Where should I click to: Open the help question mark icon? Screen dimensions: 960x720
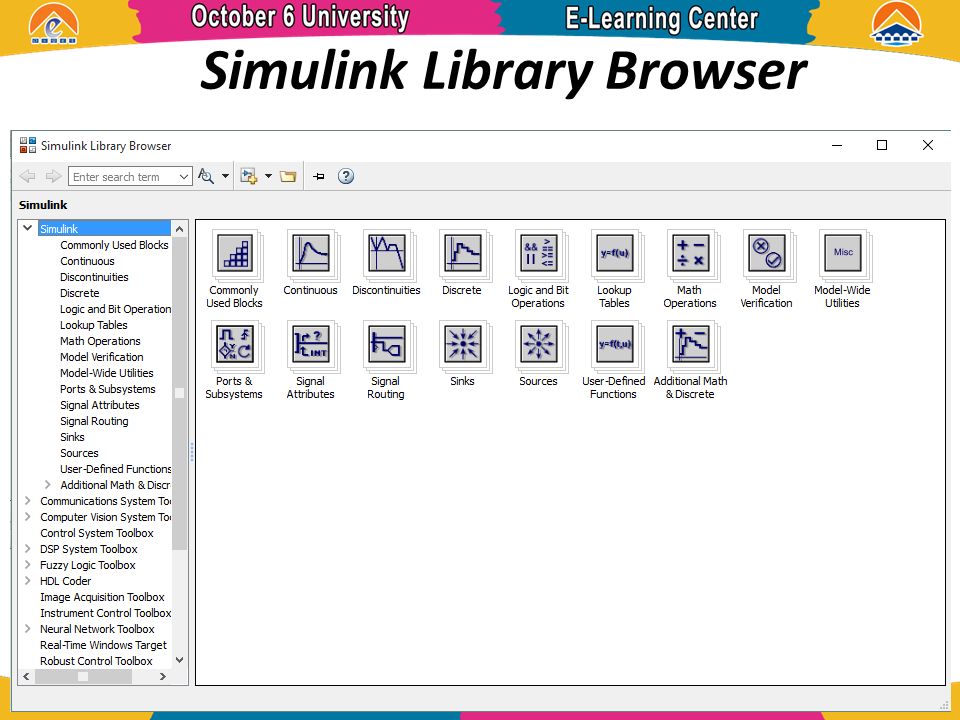coord(346,176)
